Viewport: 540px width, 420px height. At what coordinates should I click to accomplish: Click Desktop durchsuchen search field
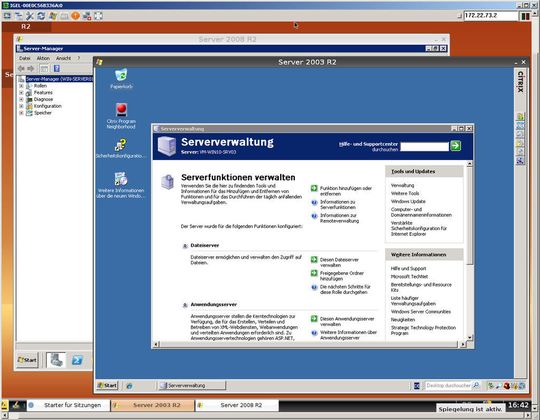pos(448,386)
